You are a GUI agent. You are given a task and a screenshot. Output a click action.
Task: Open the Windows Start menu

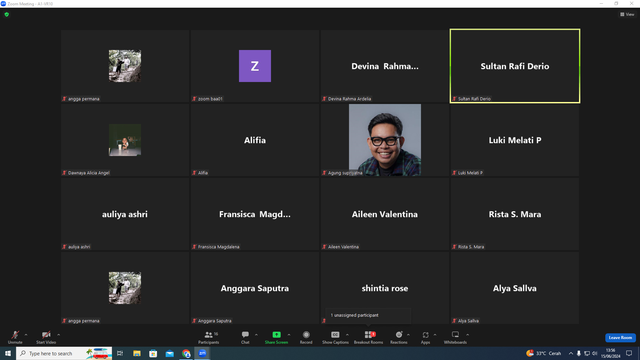pyautogui.click(x=8, y=353)
